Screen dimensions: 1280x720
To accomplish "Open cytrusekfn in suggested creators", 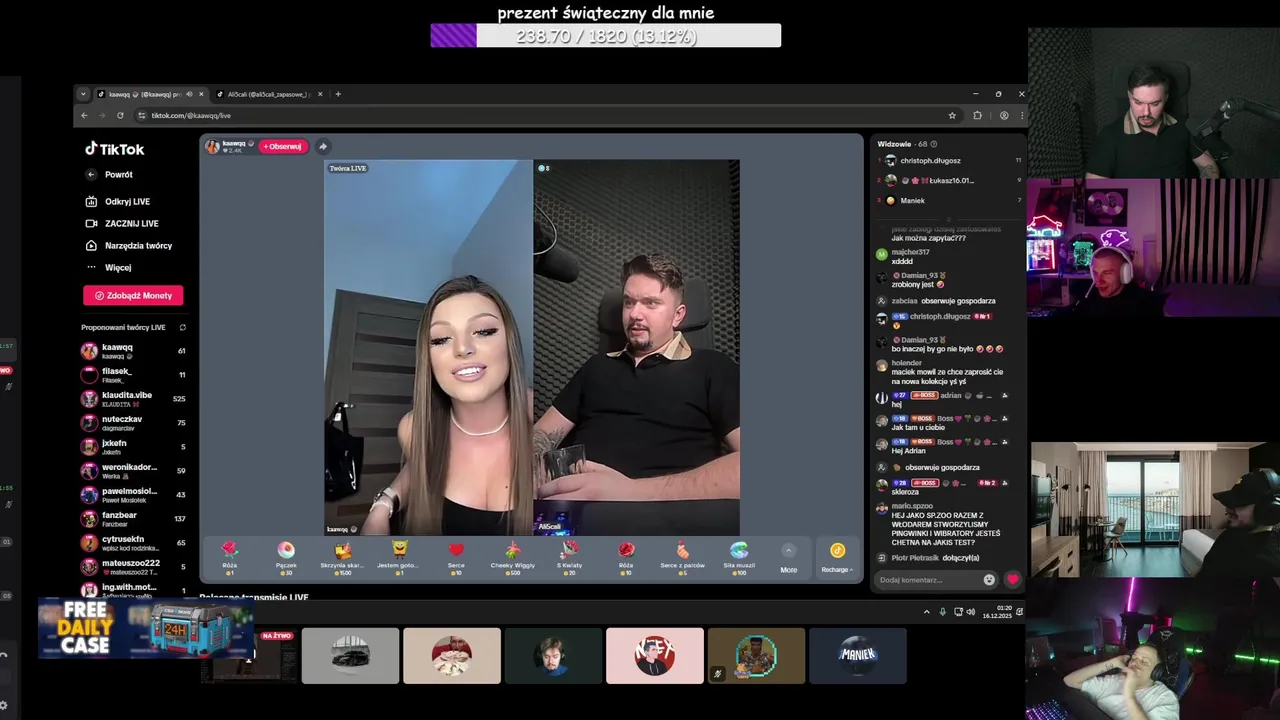I will 133,543.
